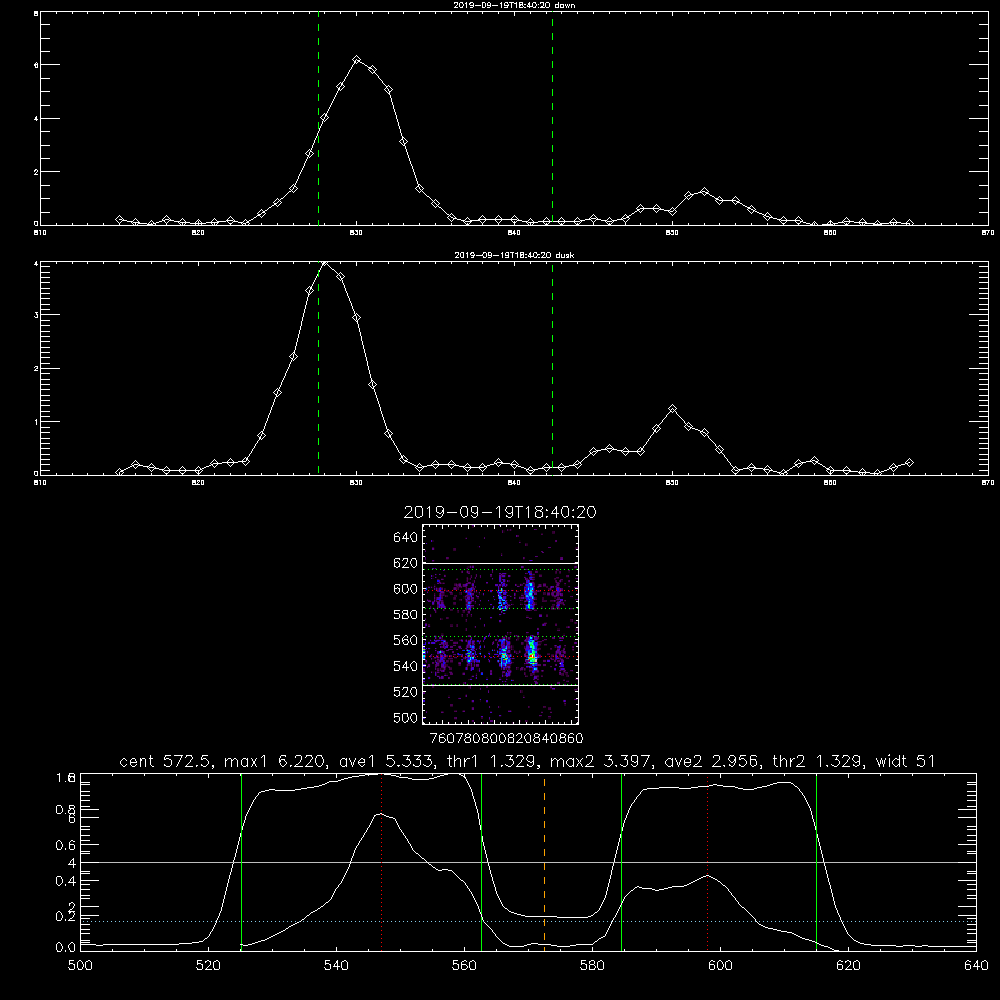Screen dimensions: 1000x1000
Task: Click the secondary peak near 852 on dawn plot
Action: [704, 191]
